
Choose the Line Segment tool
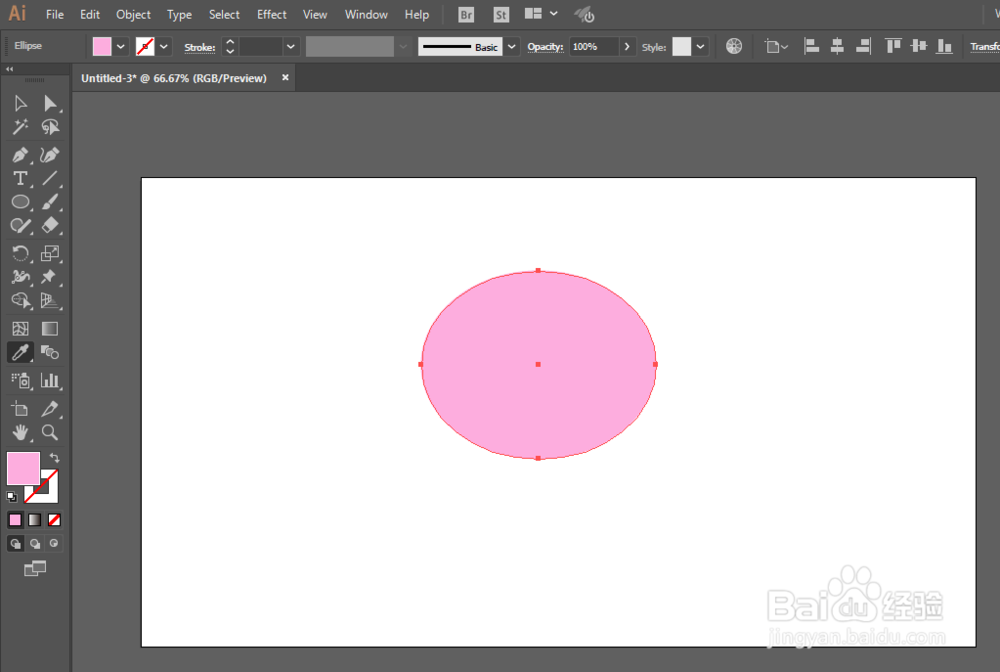tap(50, 179)
